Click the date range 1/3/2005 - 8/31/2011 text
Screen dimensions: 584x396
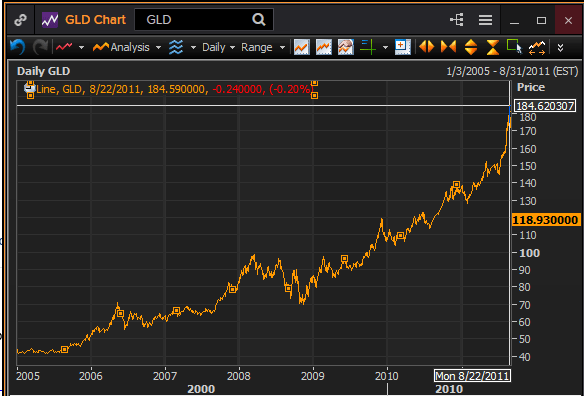[512, 71]
